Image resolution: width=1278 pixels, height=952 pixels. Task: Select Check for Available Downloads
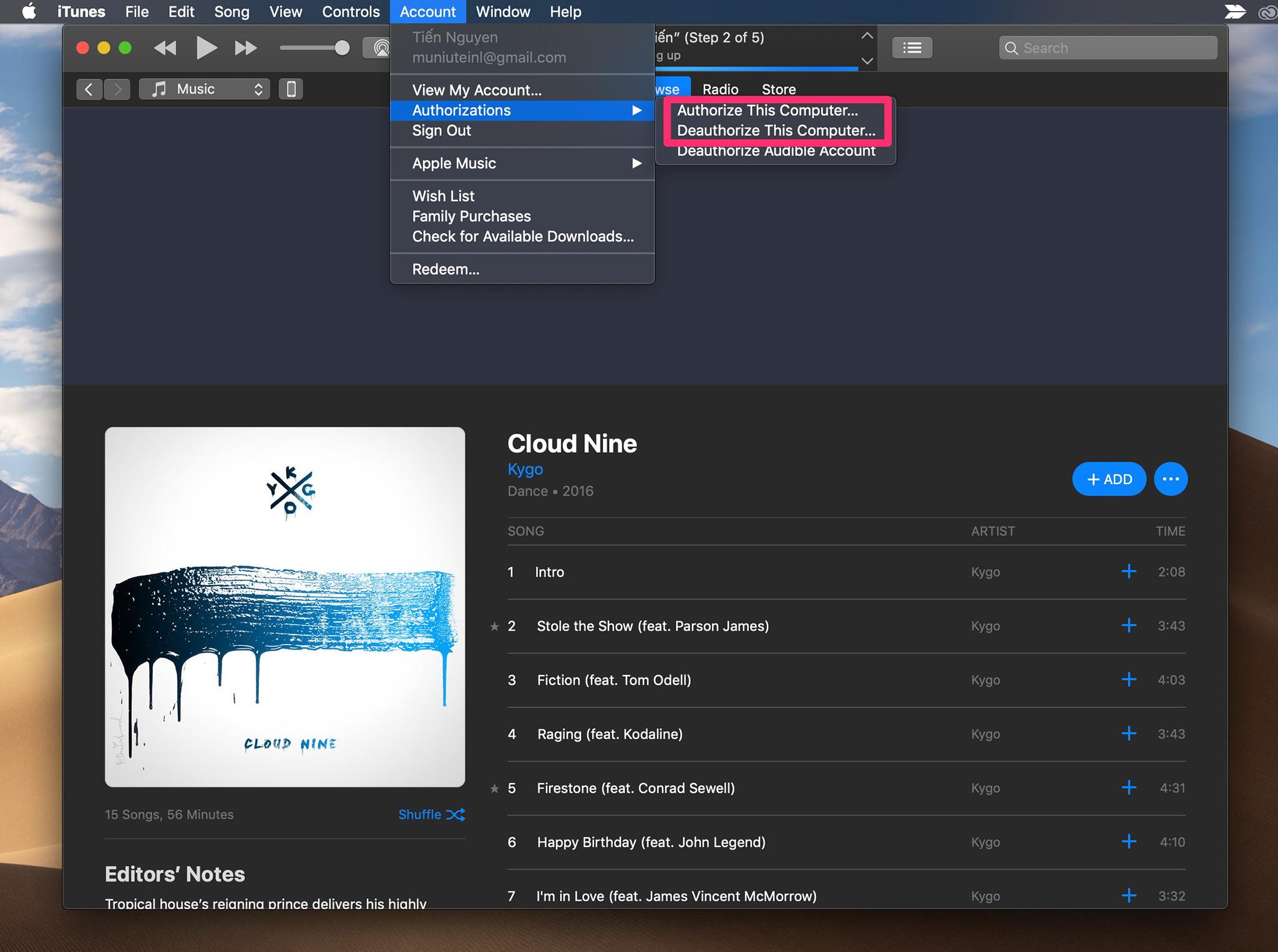(x=522, y=236)
